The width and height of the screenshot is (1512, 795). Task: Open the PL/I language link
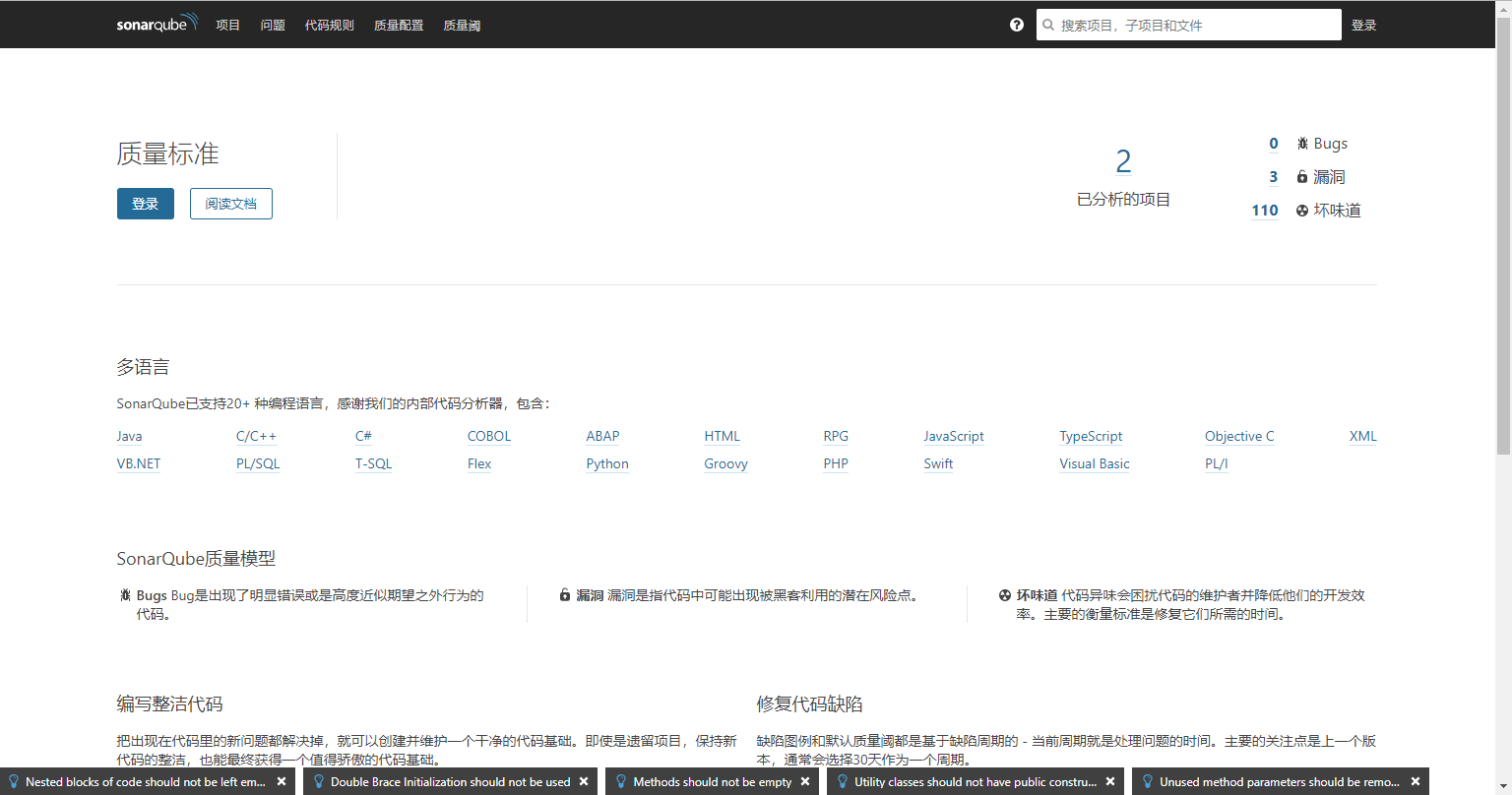coord(1216,463)
